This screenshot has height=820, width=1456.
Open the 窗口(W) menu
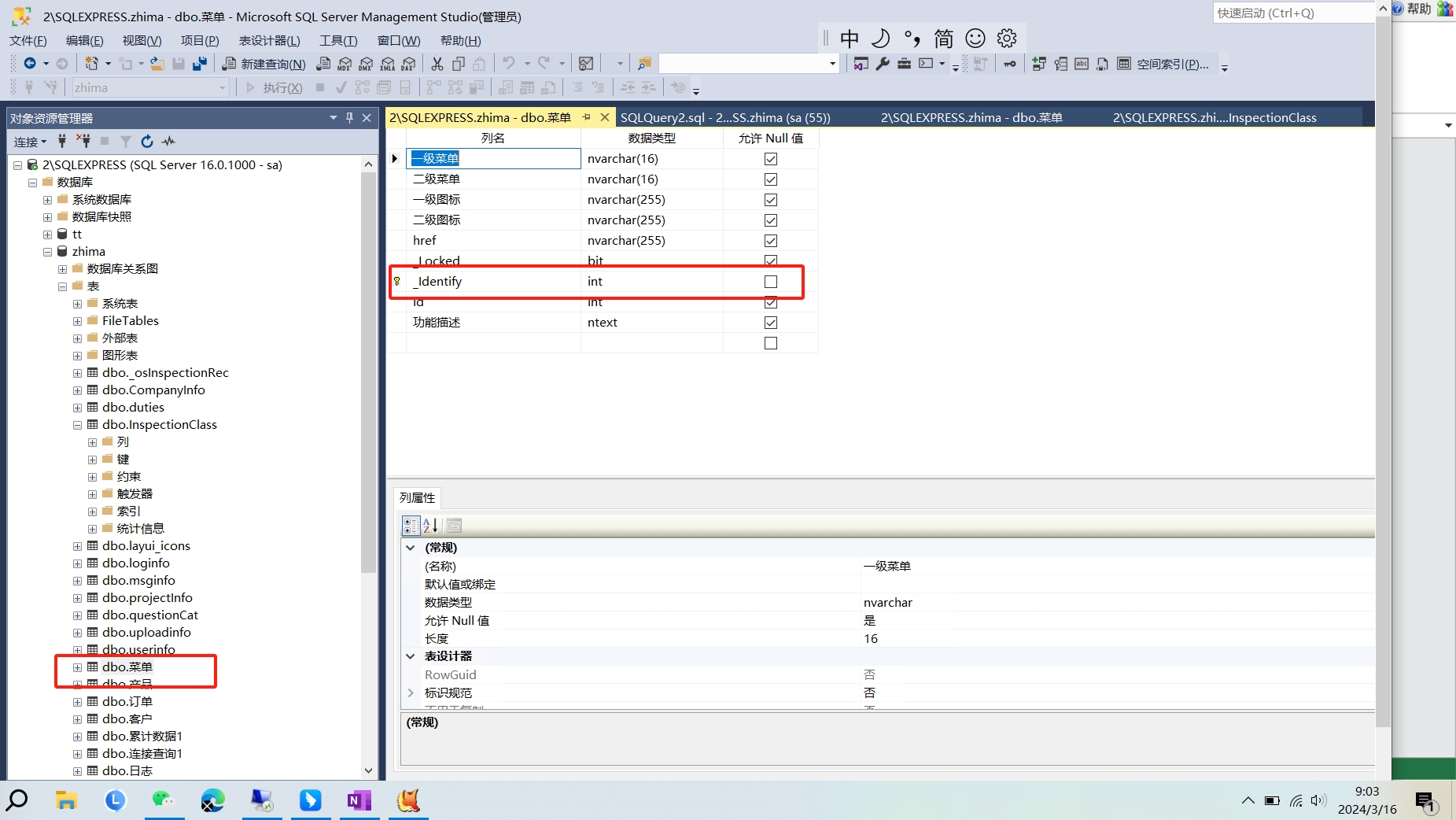399,41
